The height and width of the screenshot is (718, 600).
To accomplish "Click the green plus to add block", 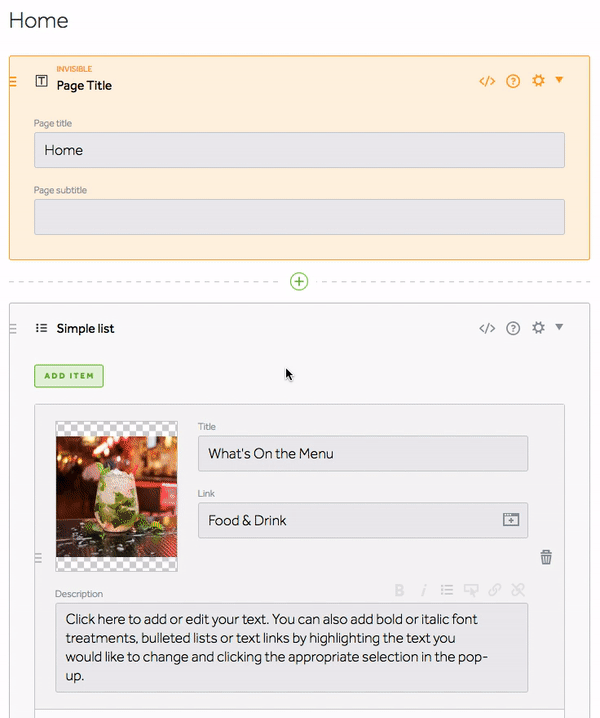I will [299, 281].
